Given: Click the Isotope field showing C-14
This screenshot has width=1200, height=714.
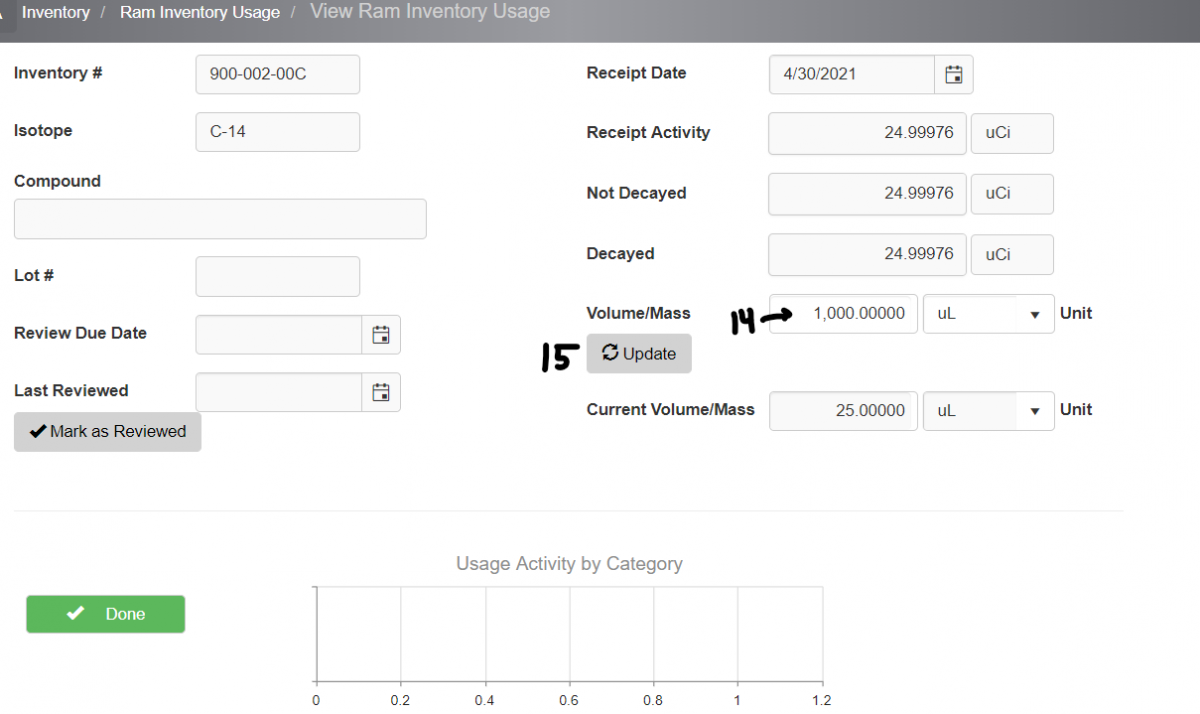Looking at the screenshot, I should click(x=277, y=132).
